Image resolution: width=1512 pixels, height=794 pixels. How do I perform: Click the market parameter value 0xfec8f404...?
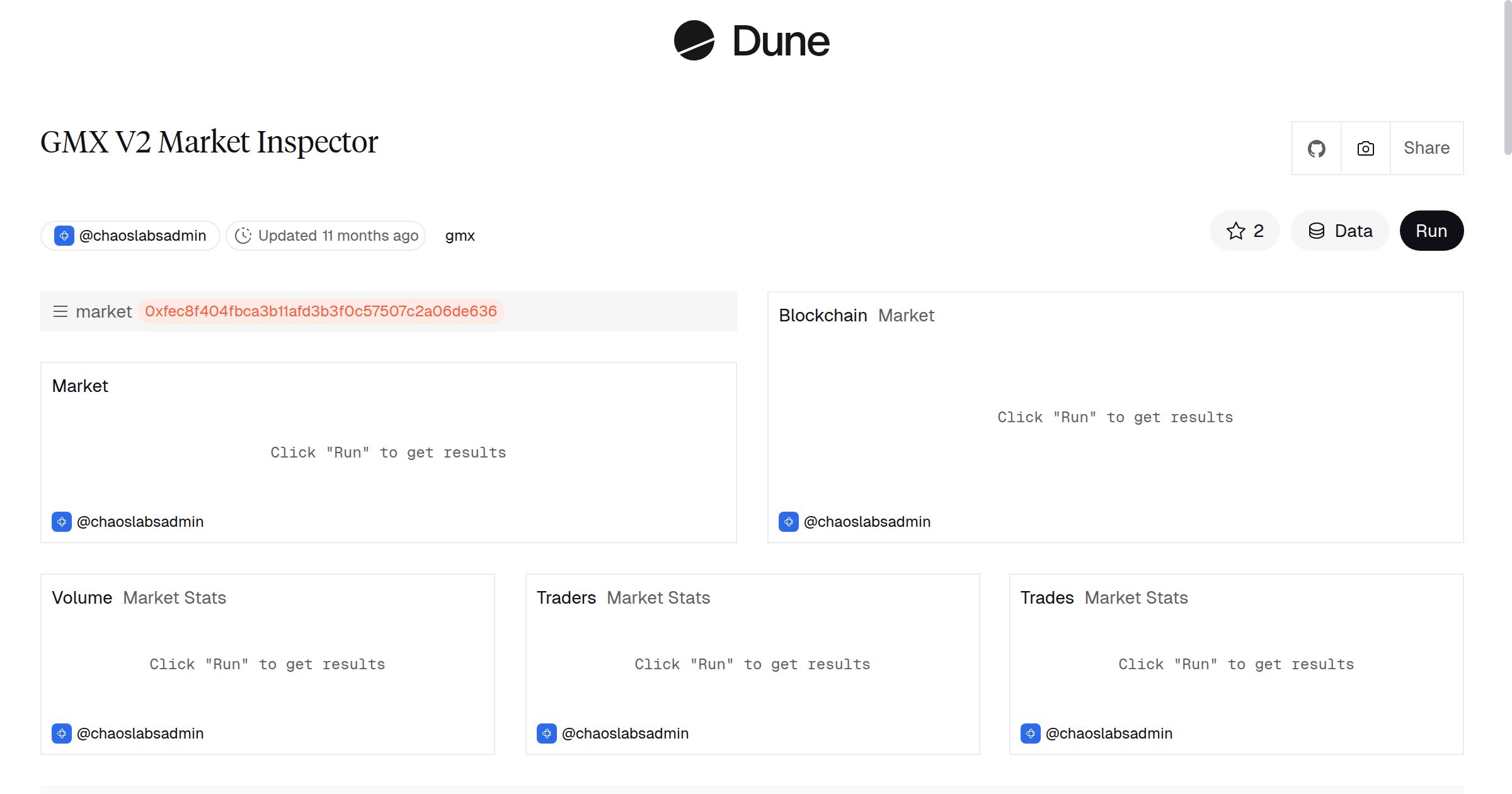click(321, 311)
